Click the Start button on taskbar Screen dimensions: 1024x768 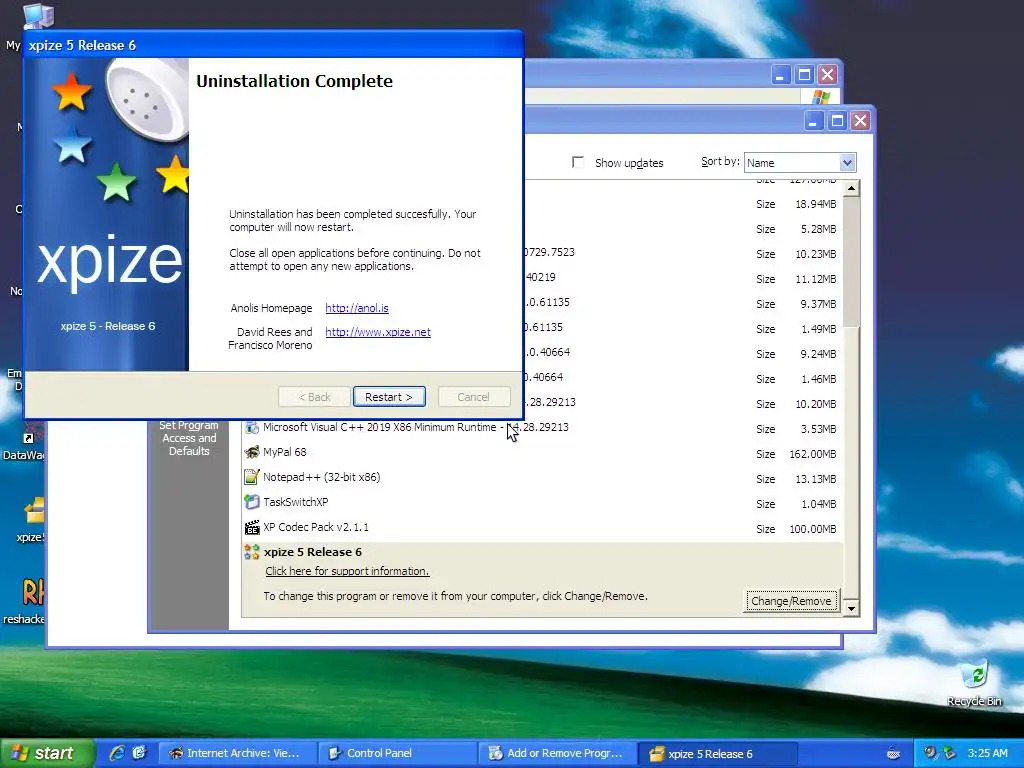[46, 754]
